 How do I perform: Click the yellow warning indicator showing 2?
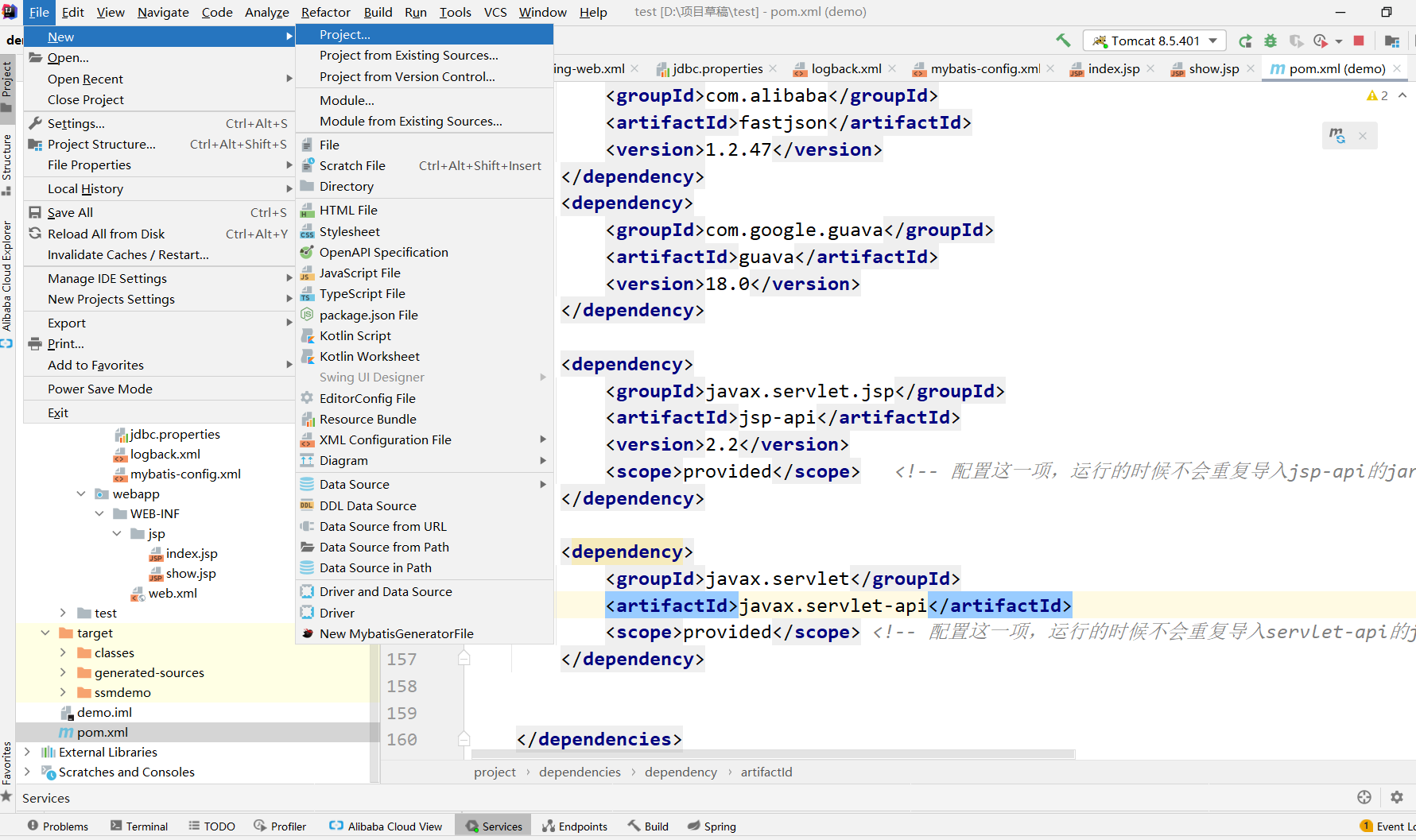pyautogui.click(x=1377, y=95)
